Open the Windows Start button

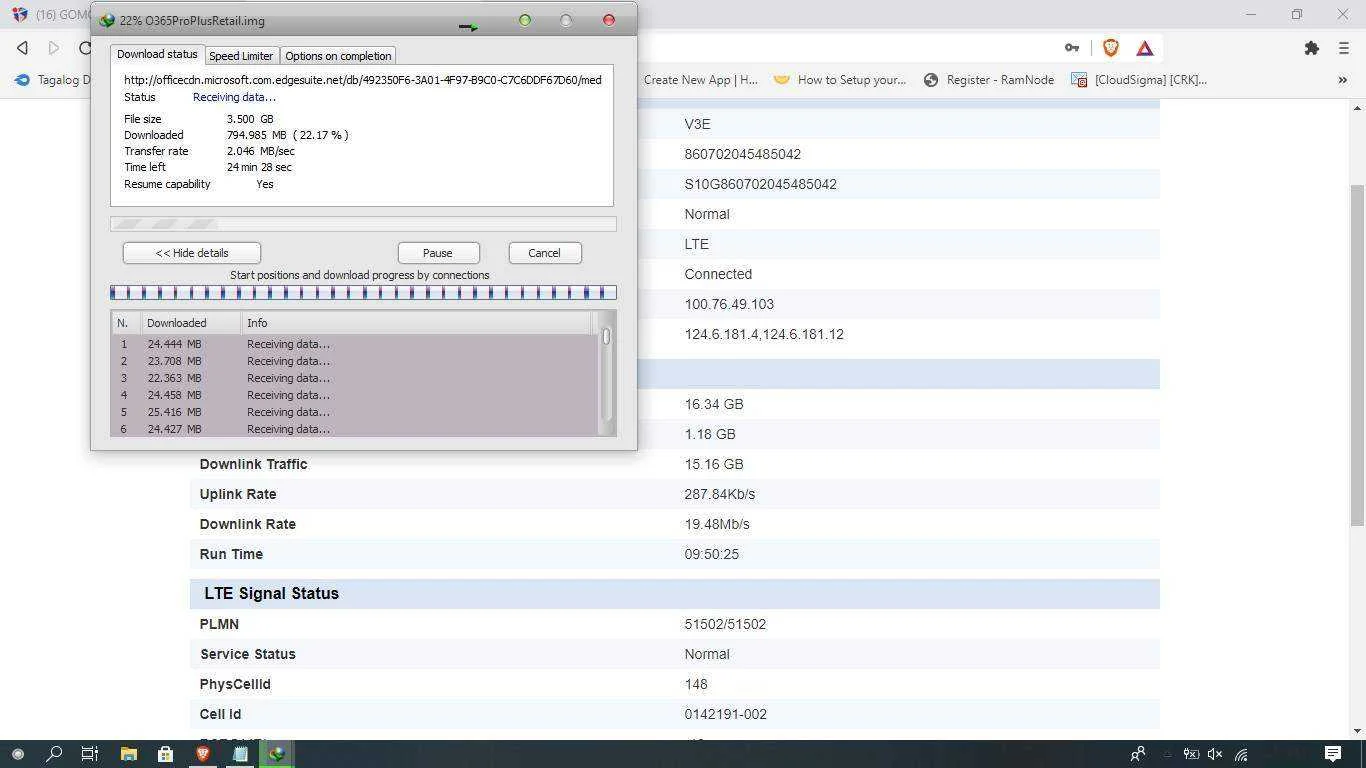(x=17, y=754)
